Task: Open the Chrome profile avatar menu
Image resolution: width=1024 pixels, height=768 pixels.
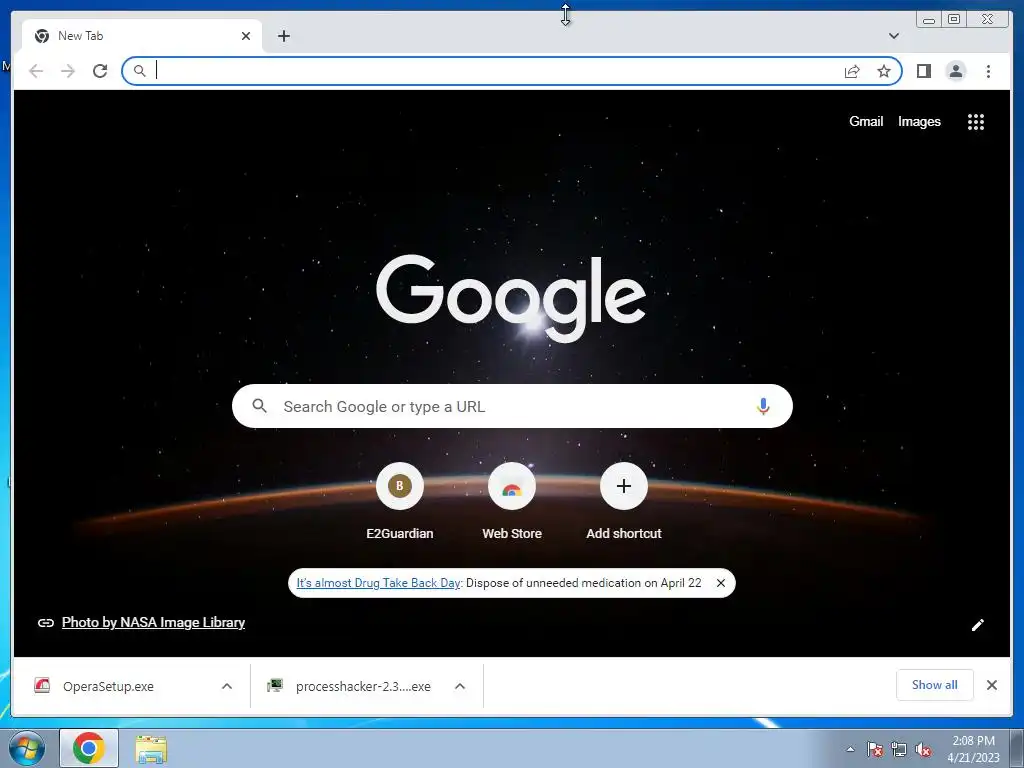Action: (x=955, y=71)
